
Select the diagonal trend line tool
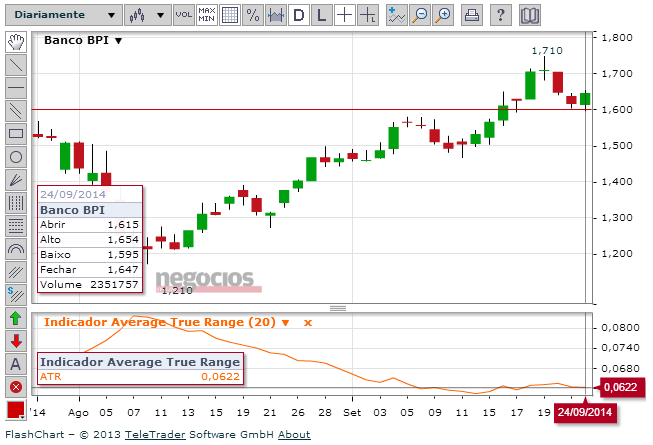(x=16, y=65)
